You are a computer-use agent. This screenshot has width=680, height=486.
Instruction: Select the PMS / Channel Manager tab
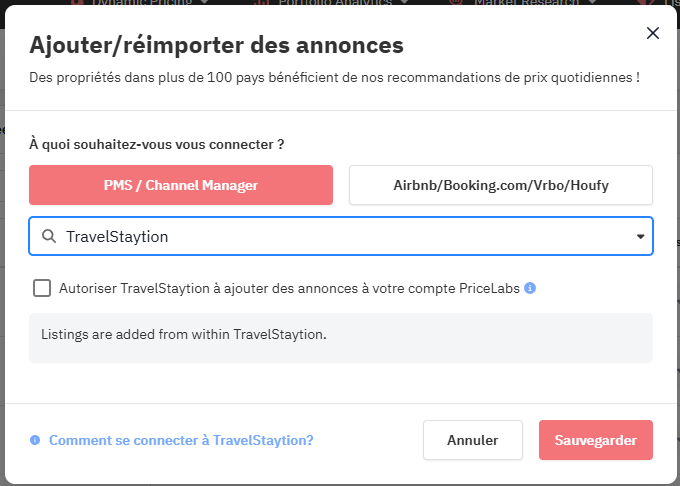181,185
